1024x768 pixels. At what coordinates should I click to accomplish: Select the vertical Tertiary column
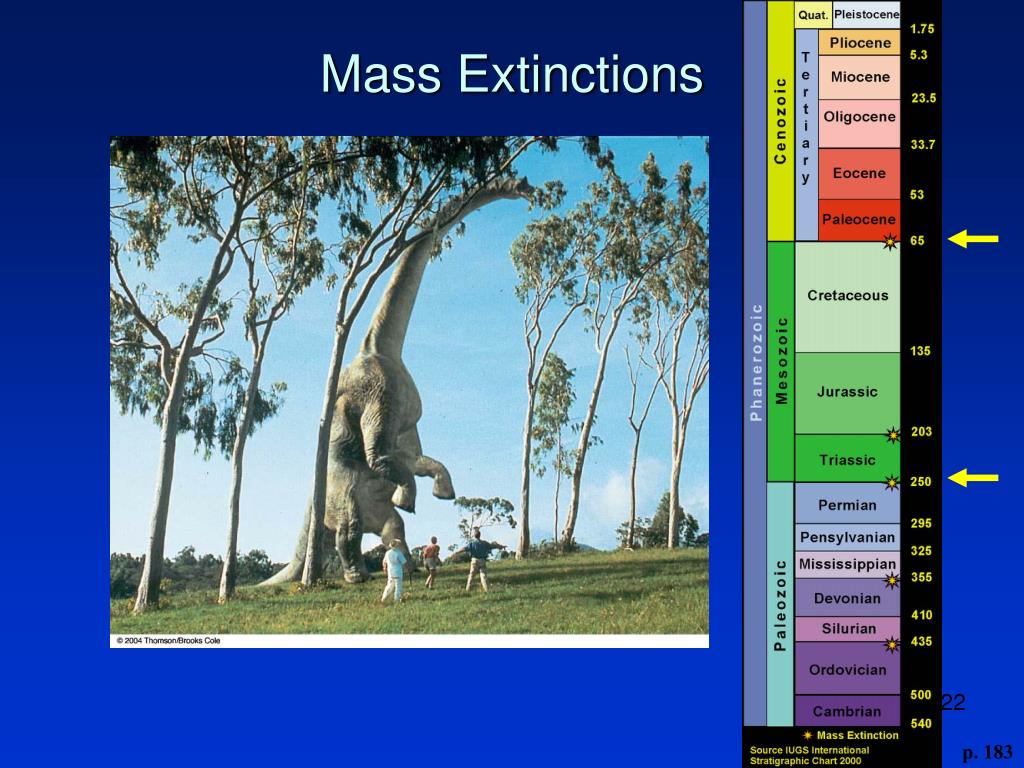[x=807, y=135]
